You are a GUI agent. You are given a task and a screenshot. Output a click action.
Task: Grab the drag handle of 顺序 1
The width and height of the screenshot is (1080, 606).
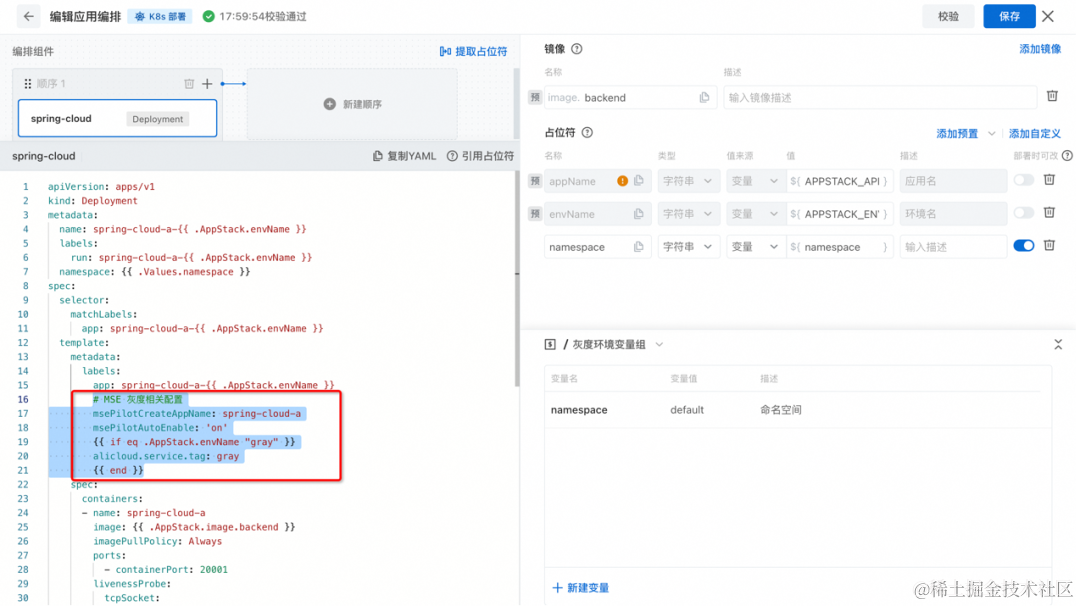tap(28, 84)
